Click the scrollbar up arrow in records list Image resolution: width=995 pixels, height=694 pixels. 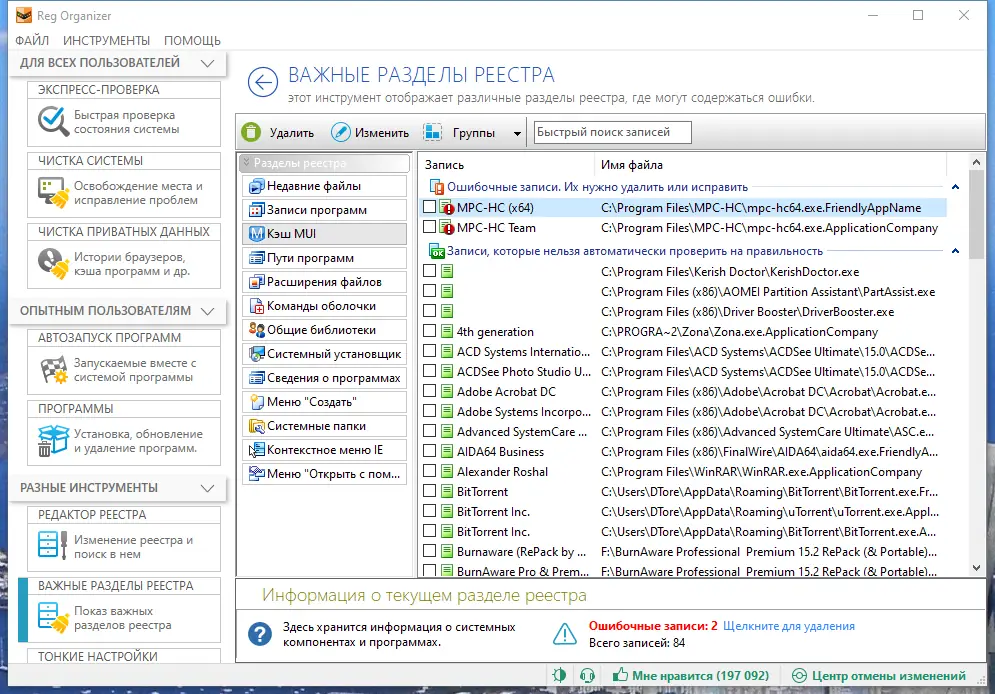pos(977,162)
